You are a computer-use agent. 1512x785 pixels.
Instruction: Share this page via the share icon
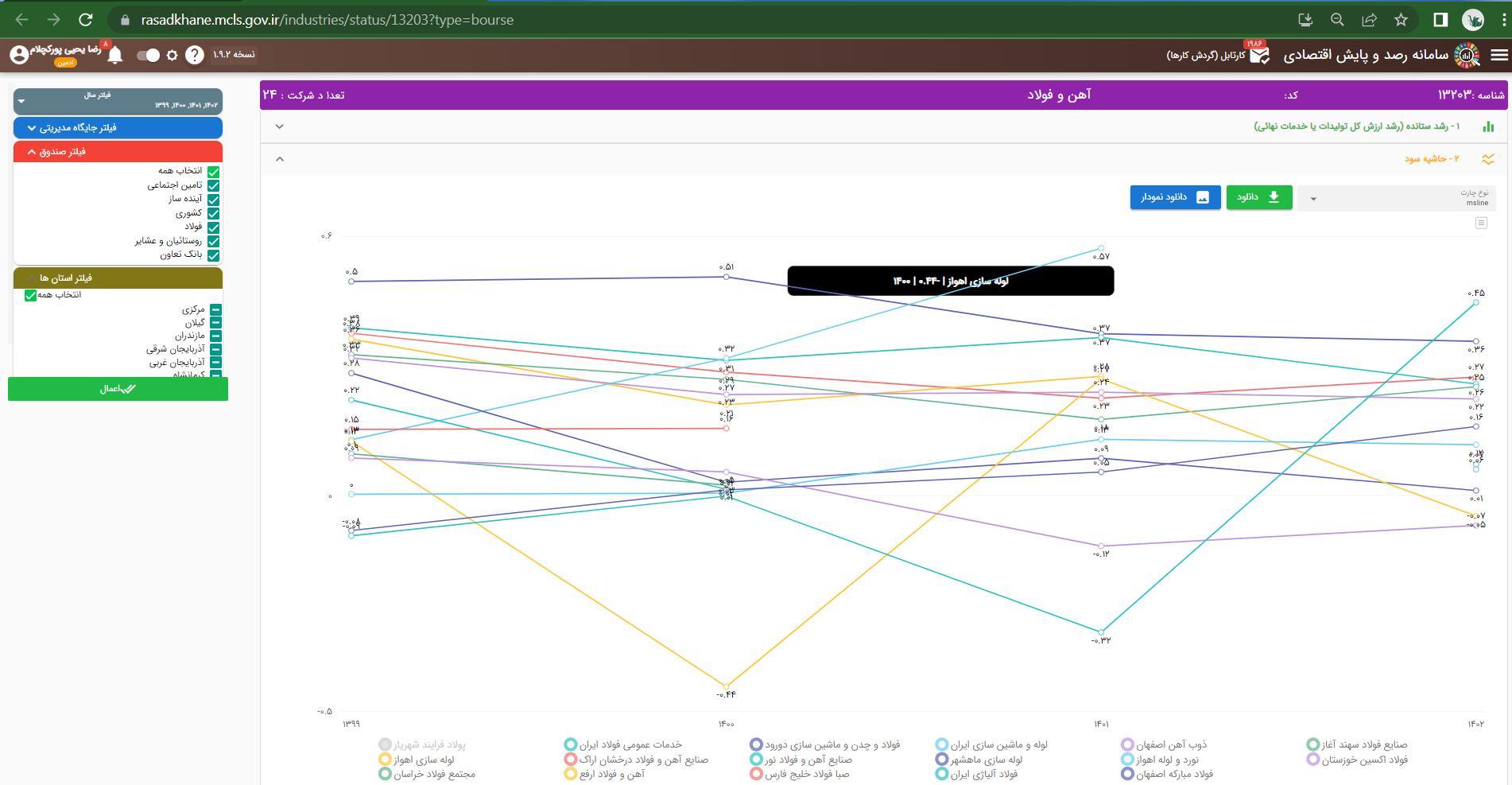tap(1369, 20)
